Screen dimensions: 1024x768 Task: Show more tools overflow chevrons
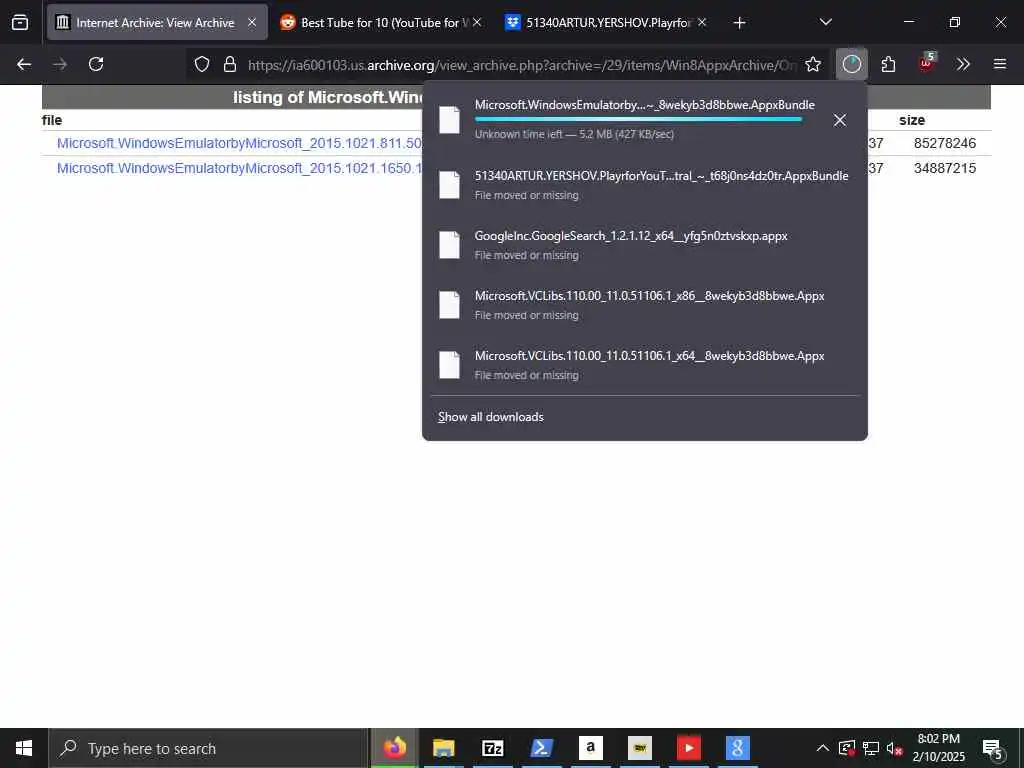tap(963, 64)
